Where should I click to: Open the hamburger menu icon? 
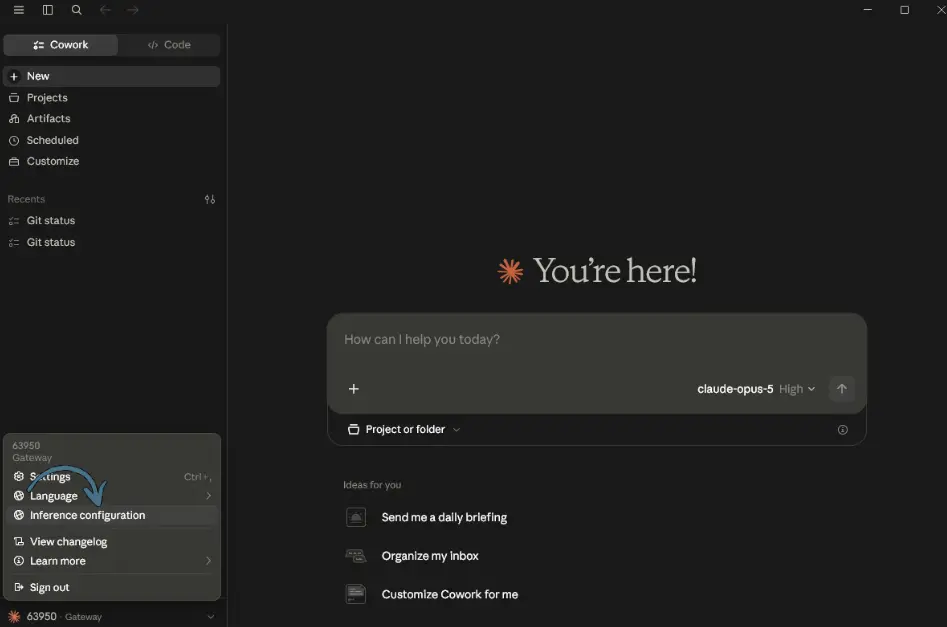tap(19, 10)
